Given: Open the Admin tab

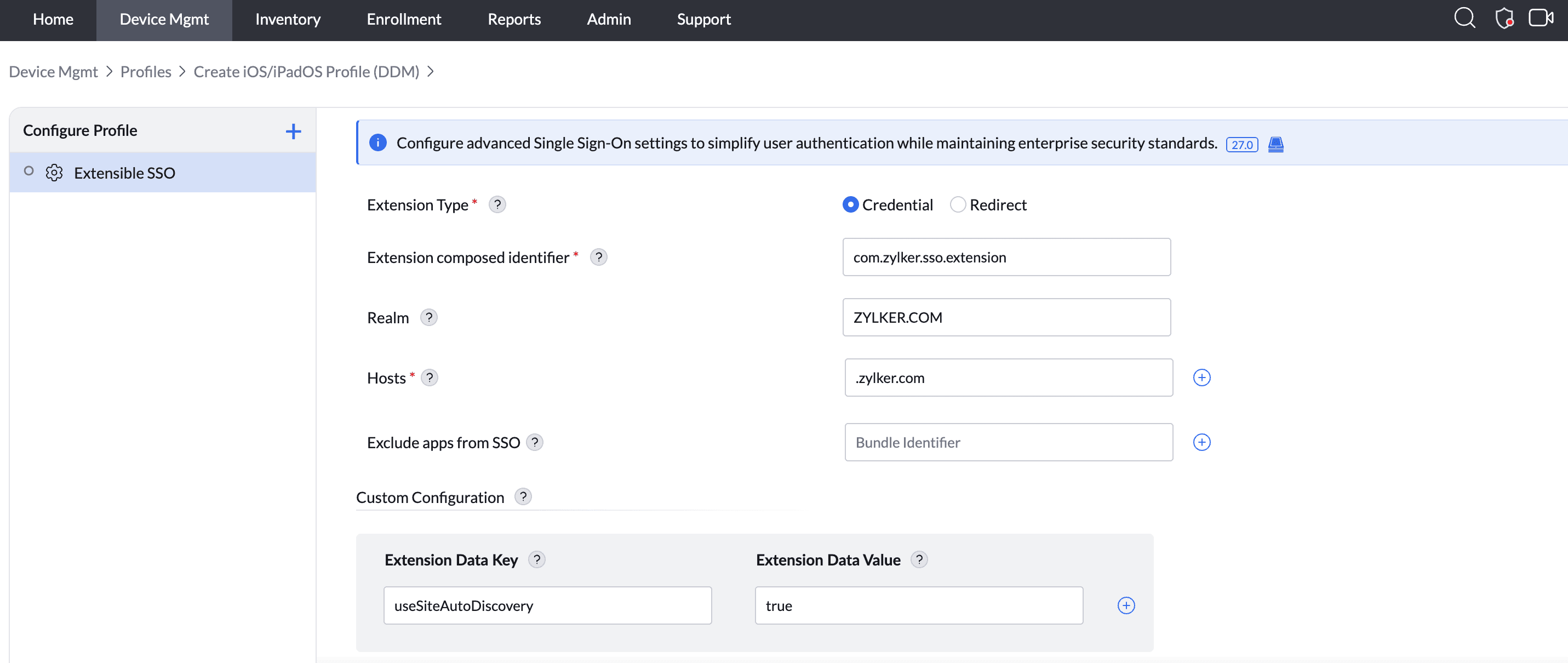Looking at the screenshot, I should 609,20.
